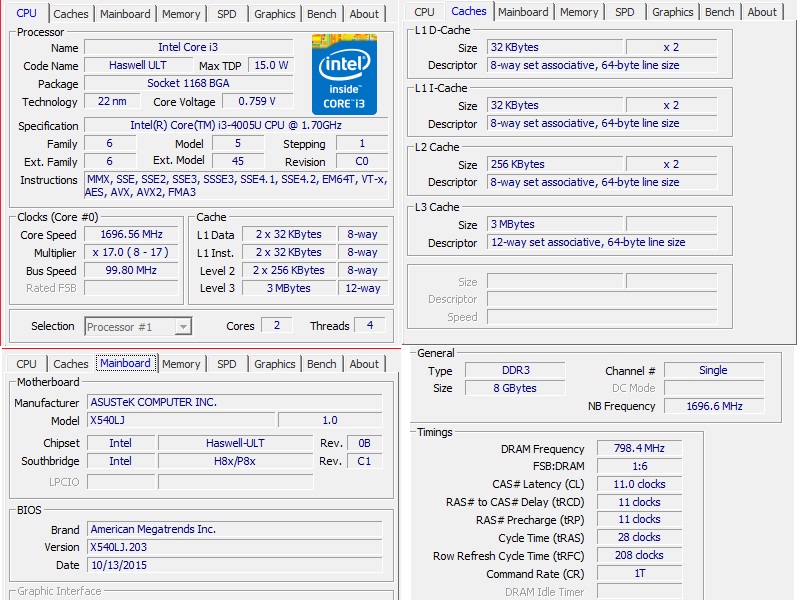Viewport: 800px width, 600px height.
Task: Click the motherboard Model value 'X540LJ'
Action: [x=181, y=420]
